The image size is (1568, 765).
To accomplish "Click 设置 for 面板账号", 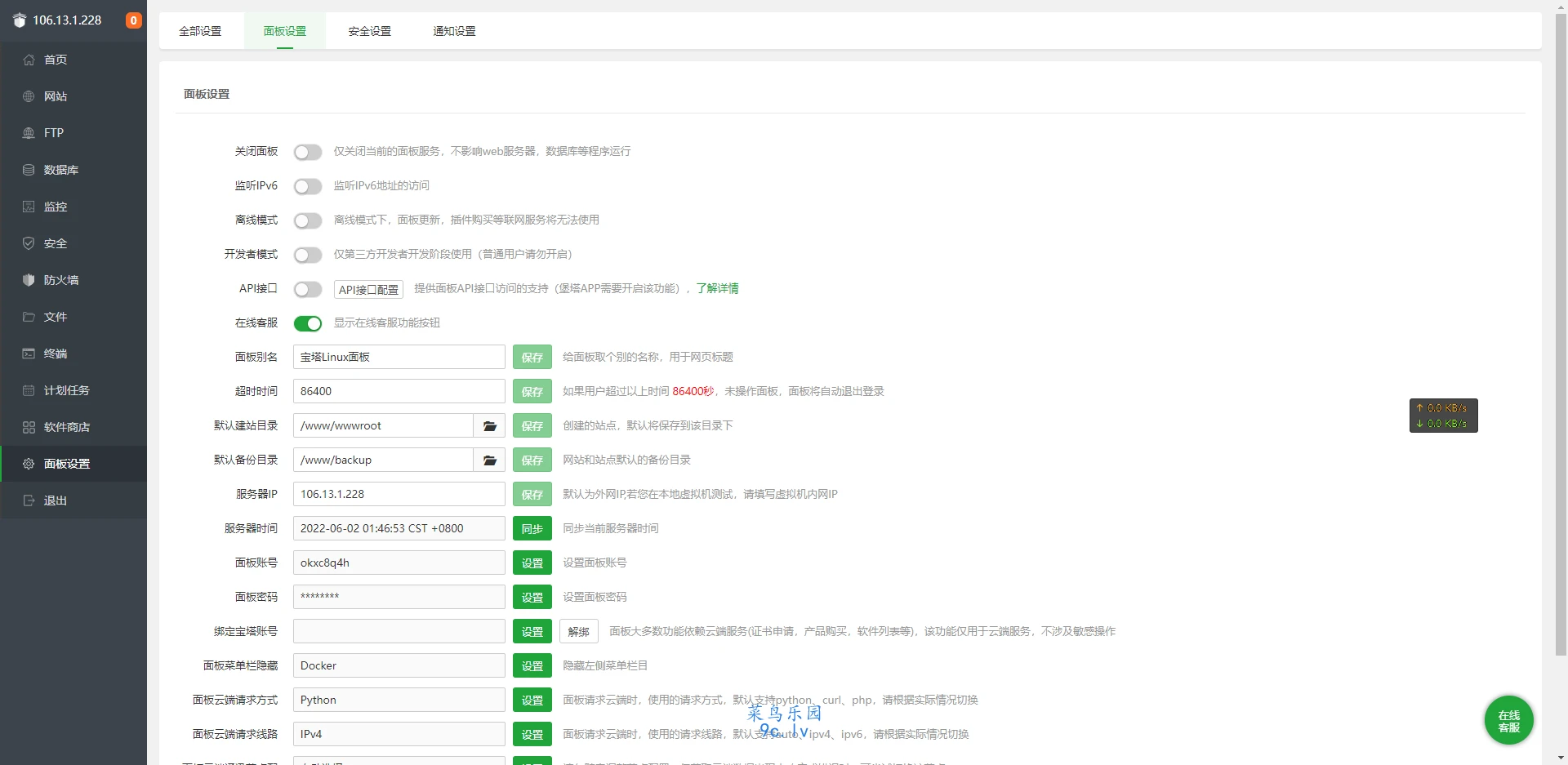I will click(x=532, y=563).
